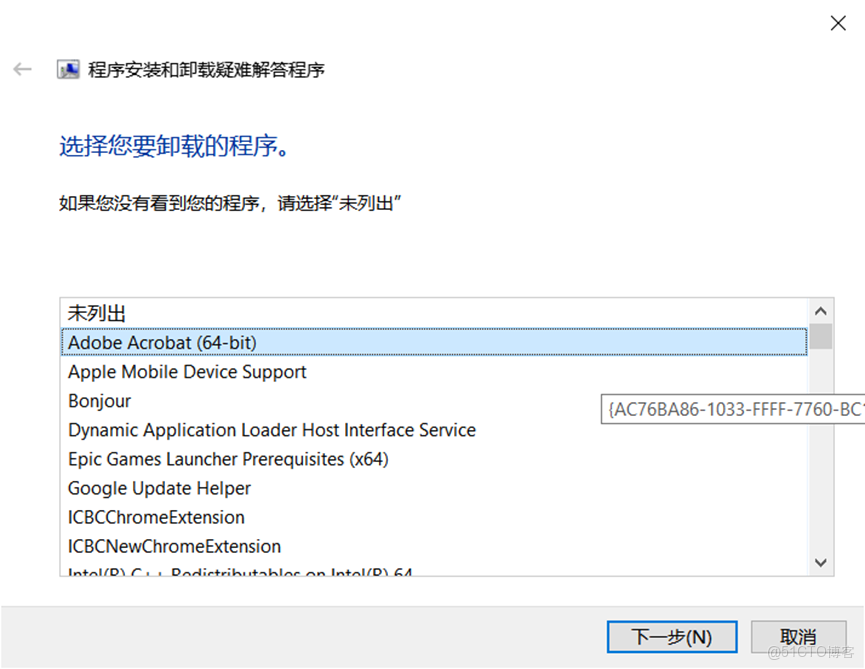Choose ICBCChromeExtension in the list
Screen dimensions: 865x669
156,517
